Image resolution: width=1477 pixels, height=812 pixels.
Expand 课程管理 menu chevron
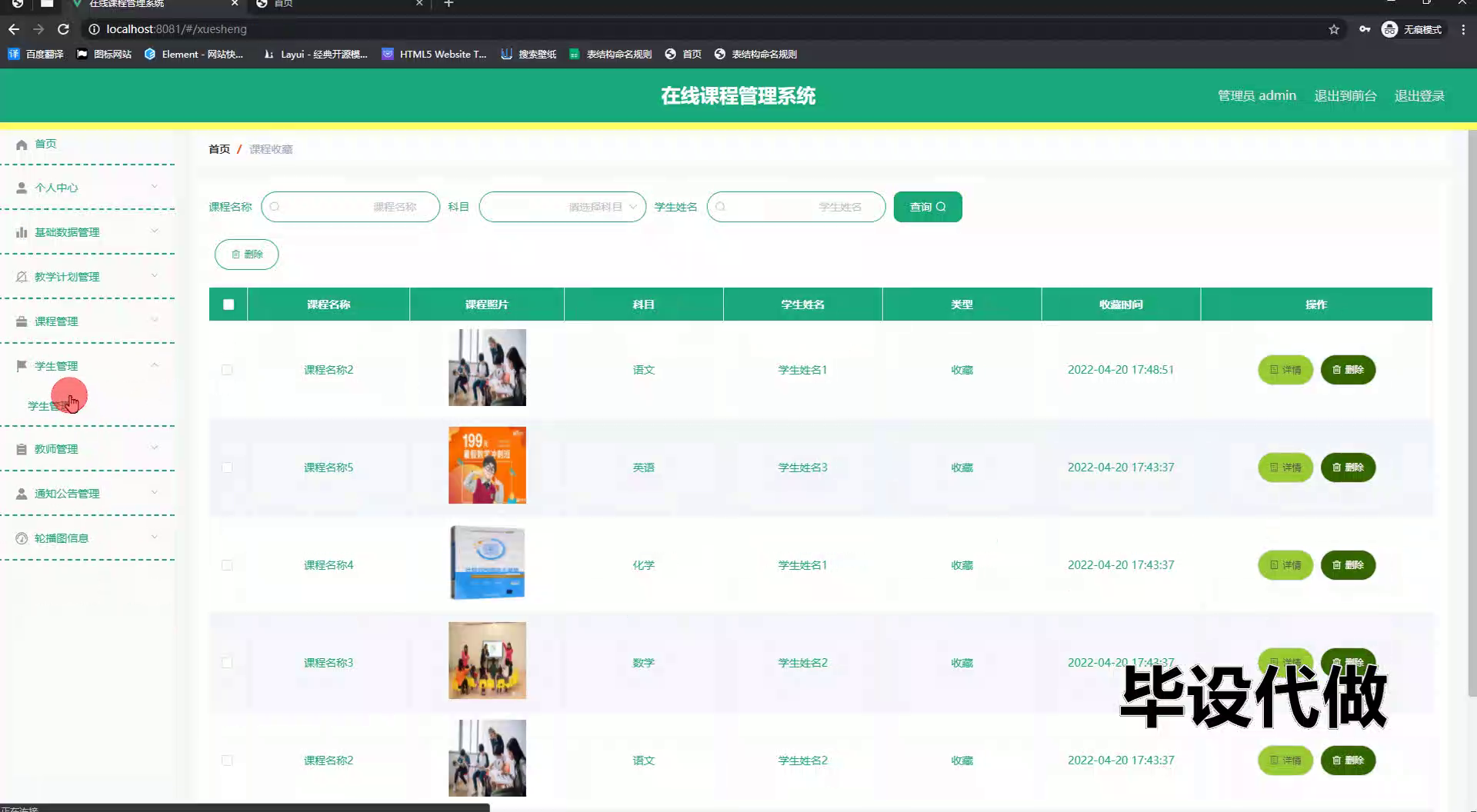(x=155, y=321)
